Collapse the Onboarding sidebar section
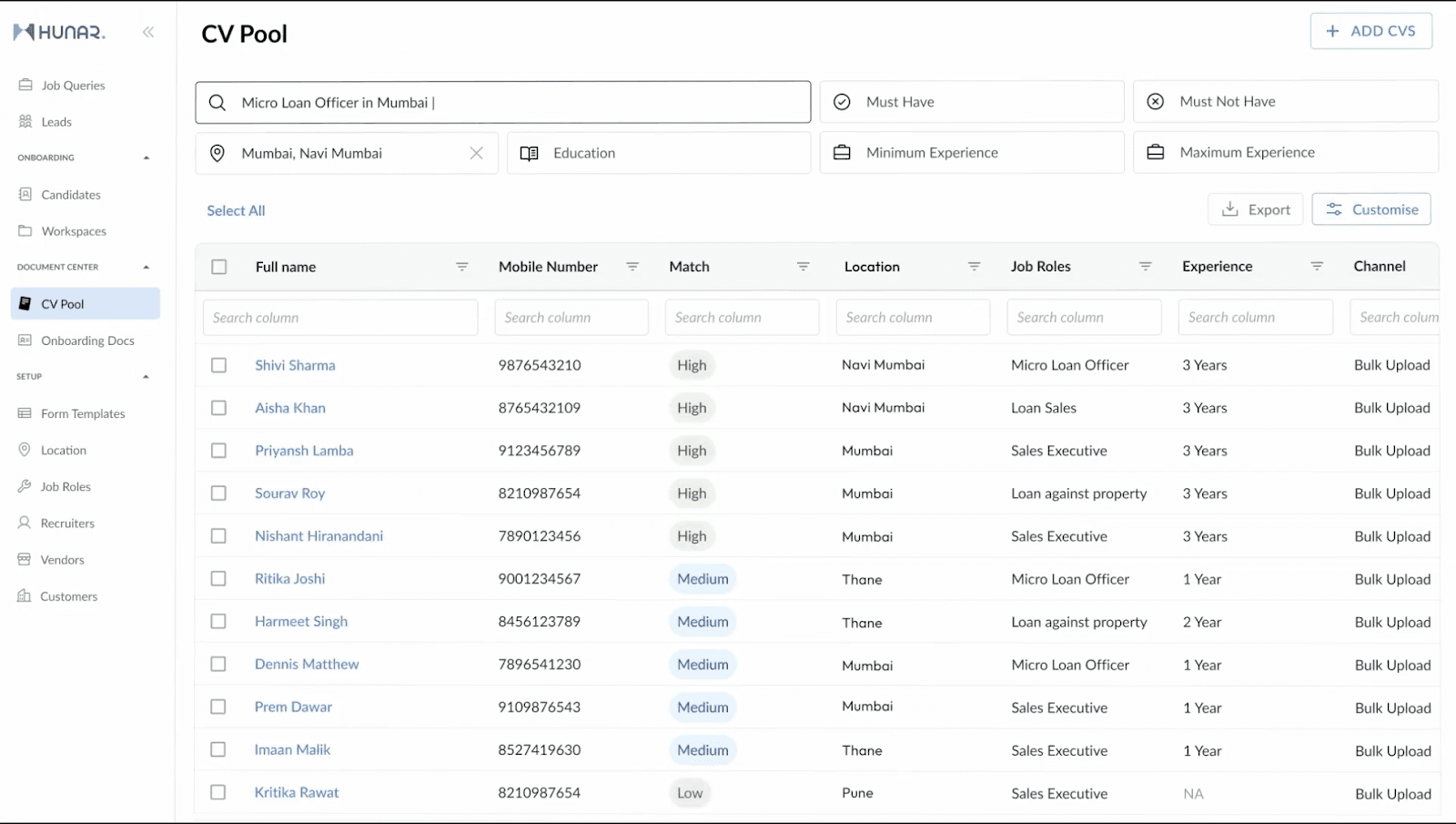The width and height of the screenshot is (1456, 824). [x=147, y=158]
